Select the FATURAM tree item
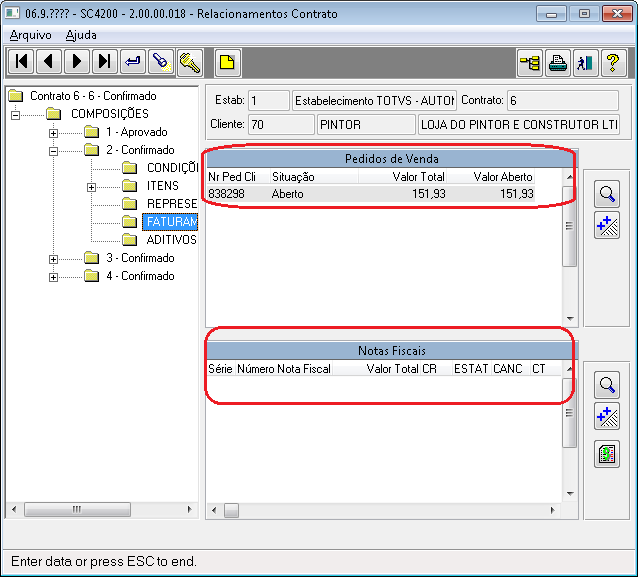This screenshot has height=577, width=638. coord(170,222)
